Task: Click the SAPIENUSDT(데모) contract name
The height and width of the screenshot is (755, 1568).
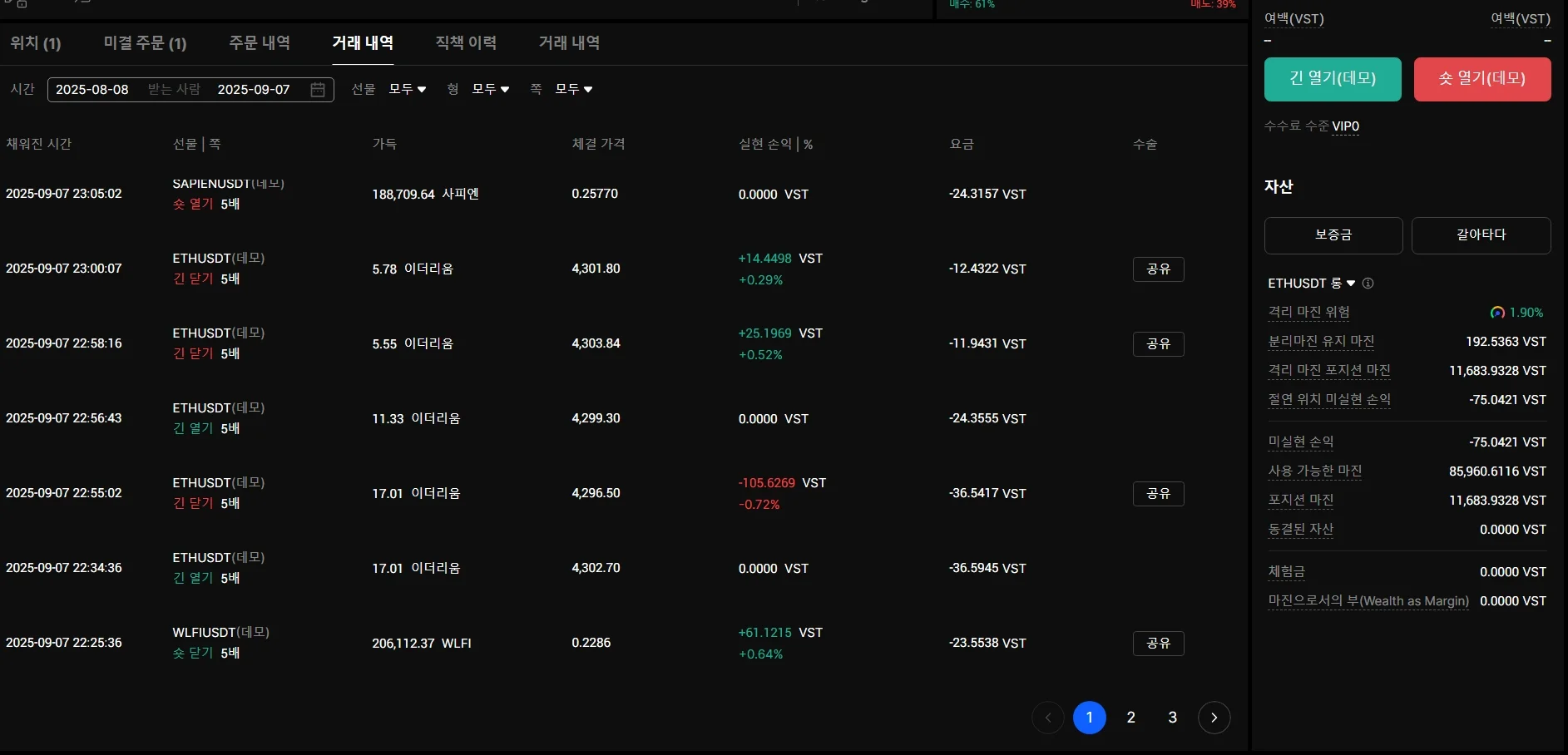Action: [x=229, y=184]
